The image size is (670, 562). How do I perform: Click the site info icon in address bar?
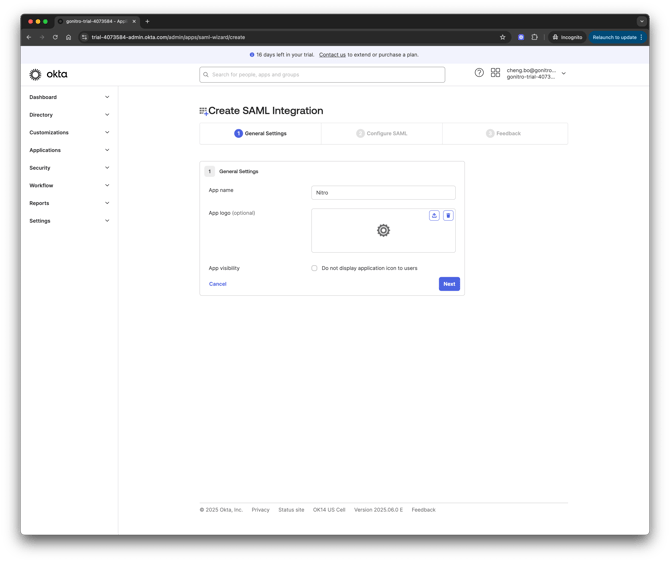pyautogui.click(x=84, y=37)
